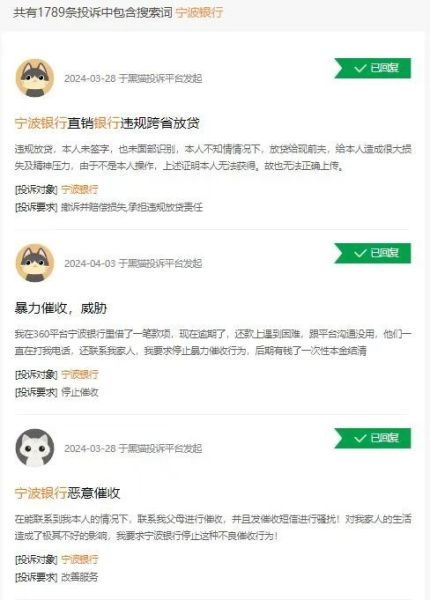Screen dimensions: 430x600
Task: Open complaint titled 宁波银行恶意催收
Action: tap(67, 493)
